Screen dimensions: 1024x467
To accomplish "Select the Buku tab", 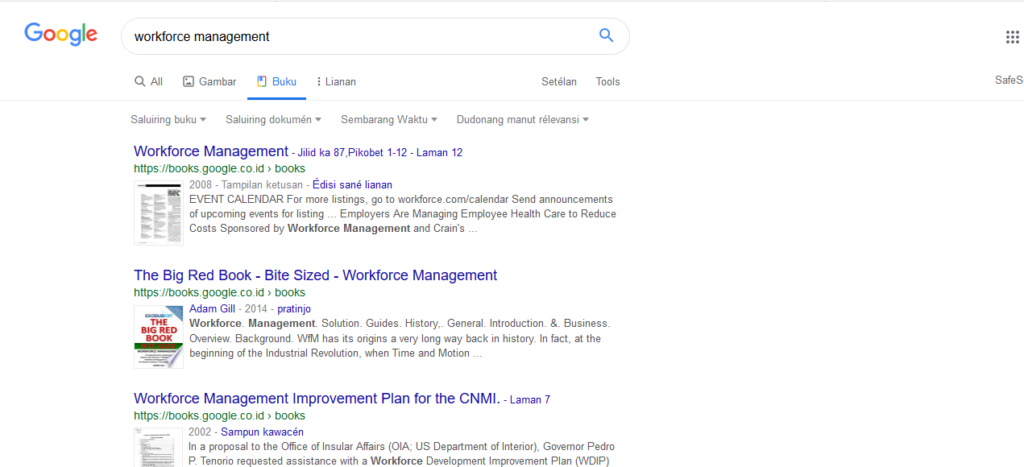I will [277, 82].
